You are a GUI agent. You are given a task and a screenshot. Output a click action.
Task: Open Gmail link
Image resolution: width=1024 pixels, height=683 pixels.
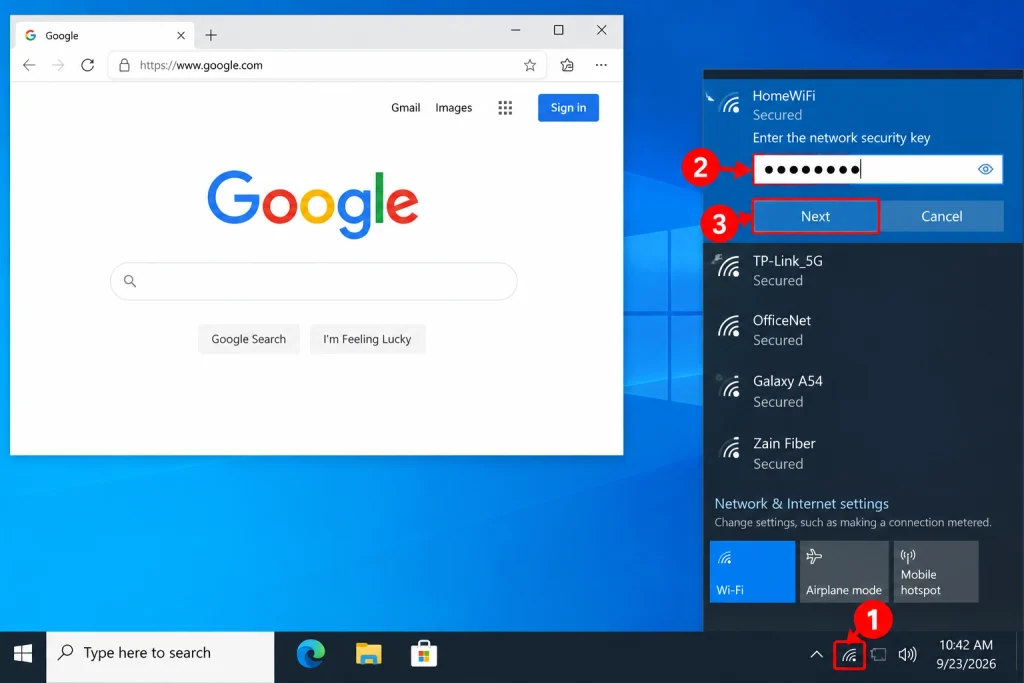406,108
